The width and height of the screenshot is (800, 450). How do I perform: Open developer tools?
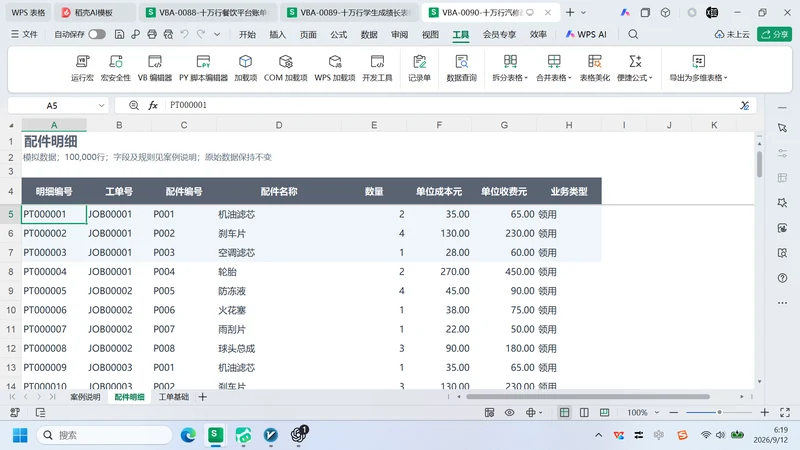(x=377, y=68)
